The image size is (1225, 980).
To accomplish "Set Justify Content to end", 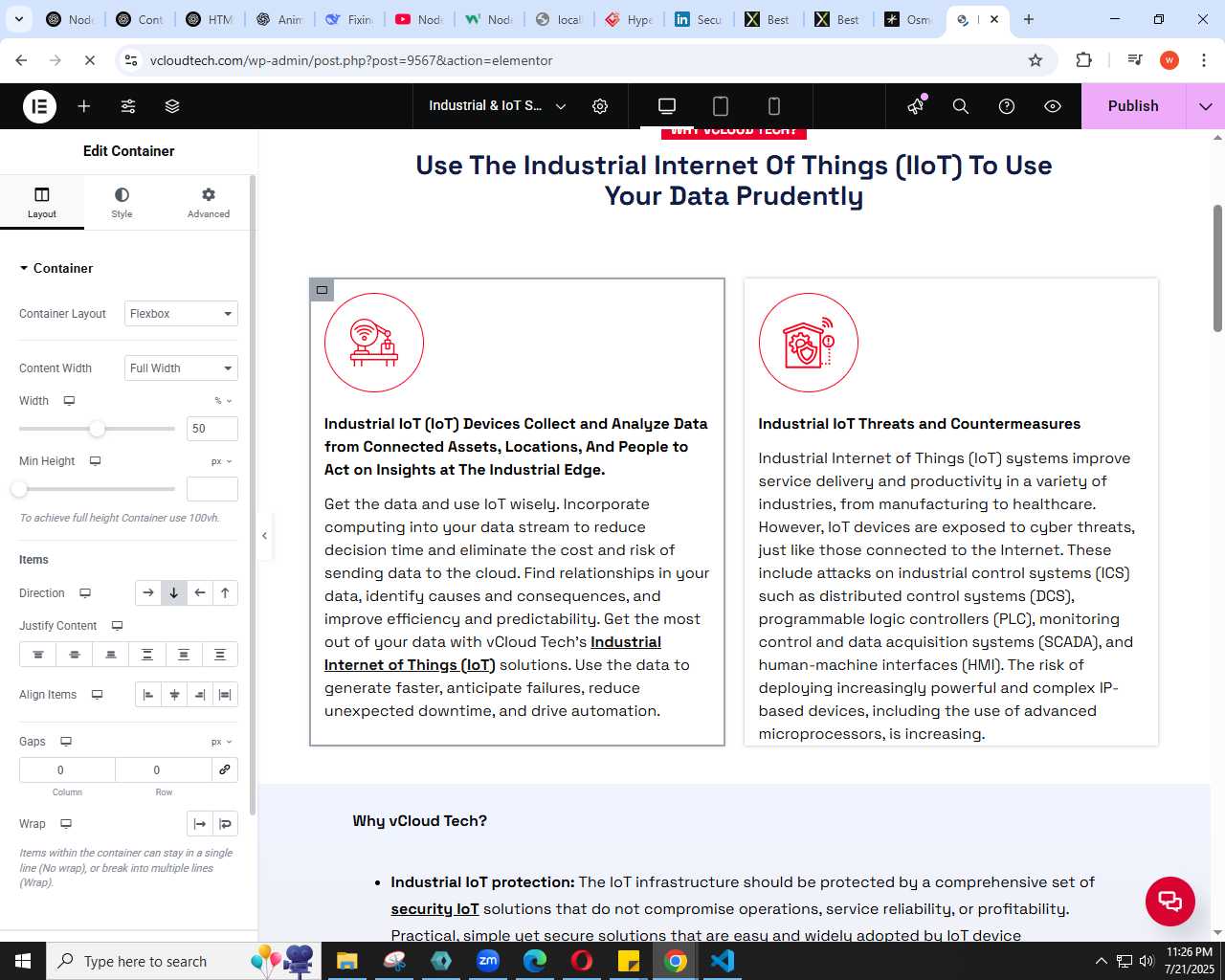I will (111, 655).
